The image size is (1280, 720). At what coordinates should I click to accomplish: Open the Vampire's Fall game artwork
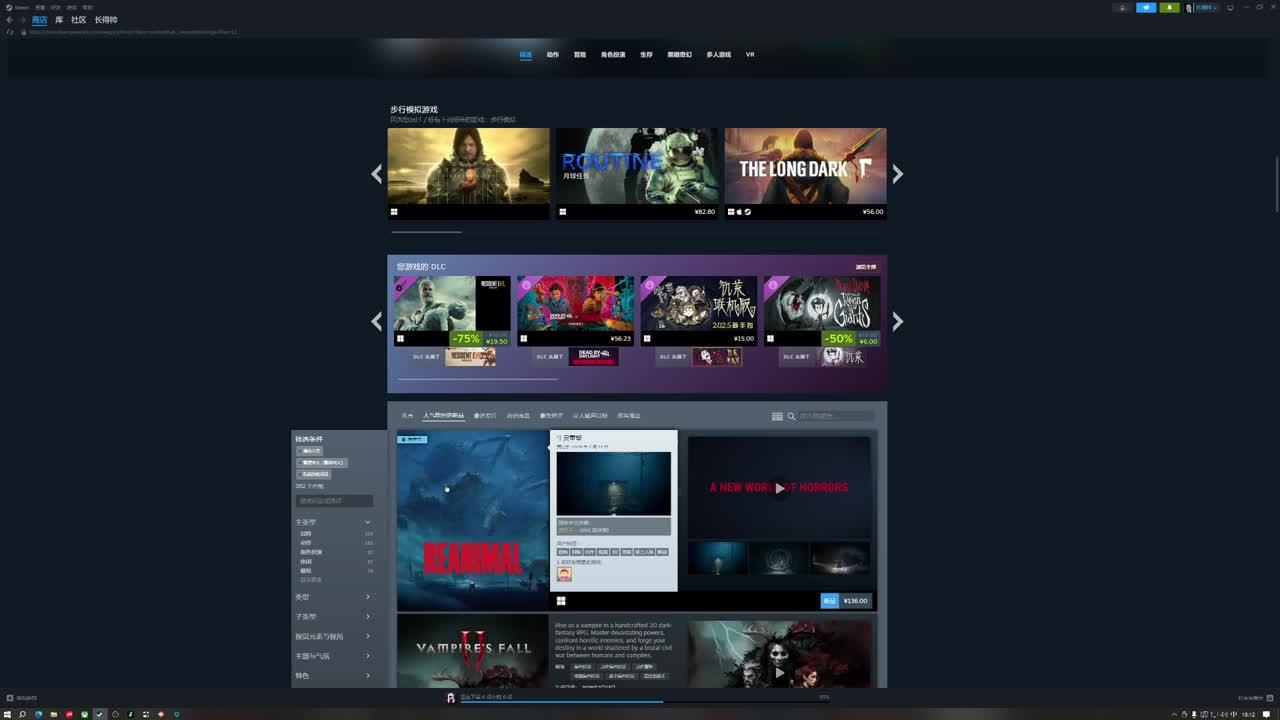click(473, 651)
